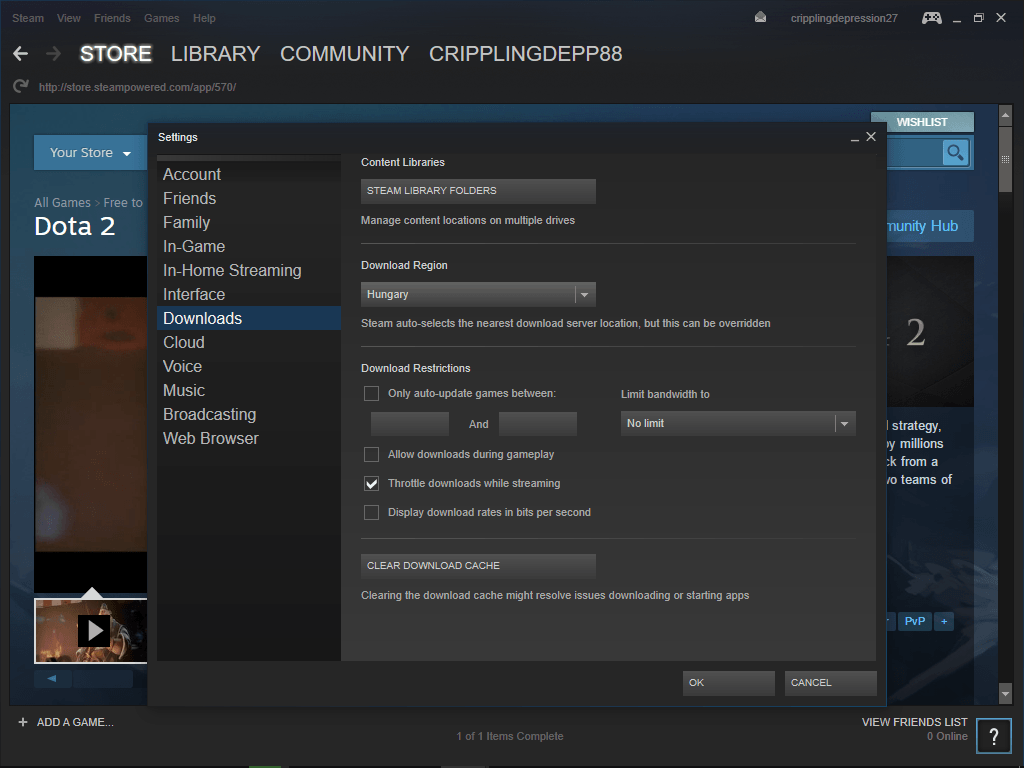The height and width of the screenshot is (768, 1024).
Task: Click the back navigation arrow
Action: (x=20, y=54)
